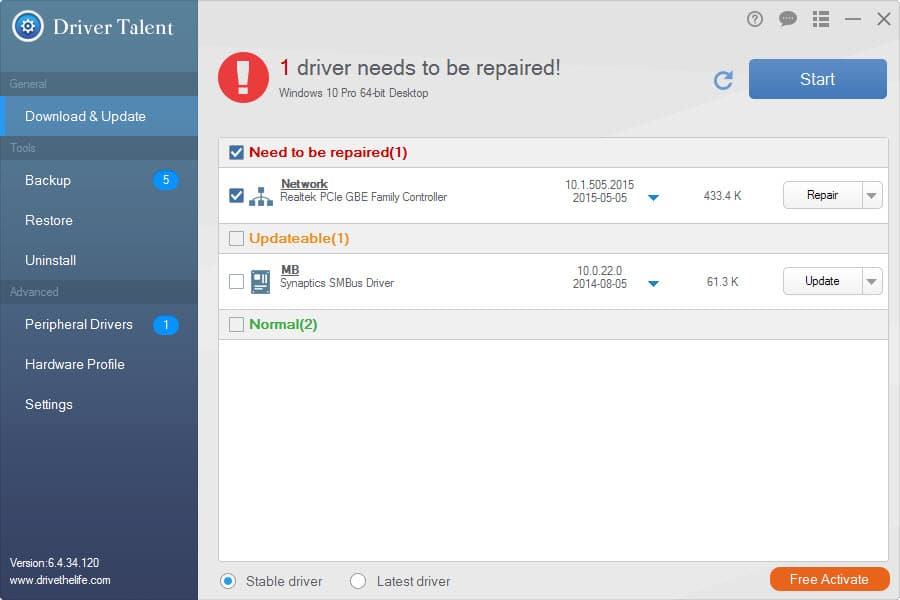900x600 pixels.
Task: Click the red exclamation warning icon
Action: [243, 78]
